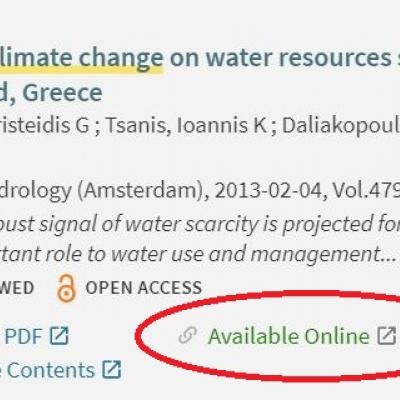Select author Tsanis, Ioannis K
The image size is (400, 400).
pos(186,125)
